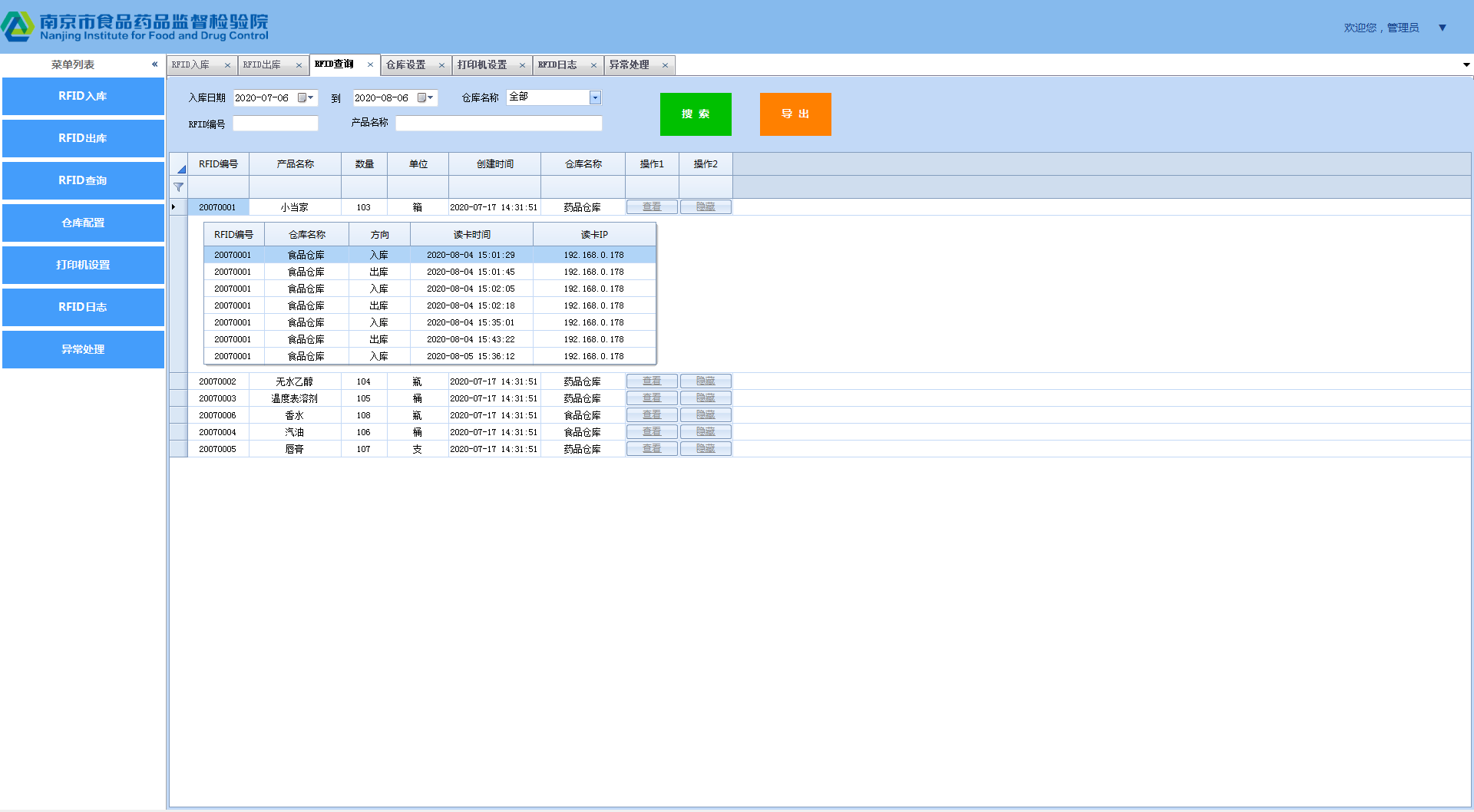Click the 产品名称 search input field
The width and height of the screenshot is (1474, 812).
[x=498, y=124]
